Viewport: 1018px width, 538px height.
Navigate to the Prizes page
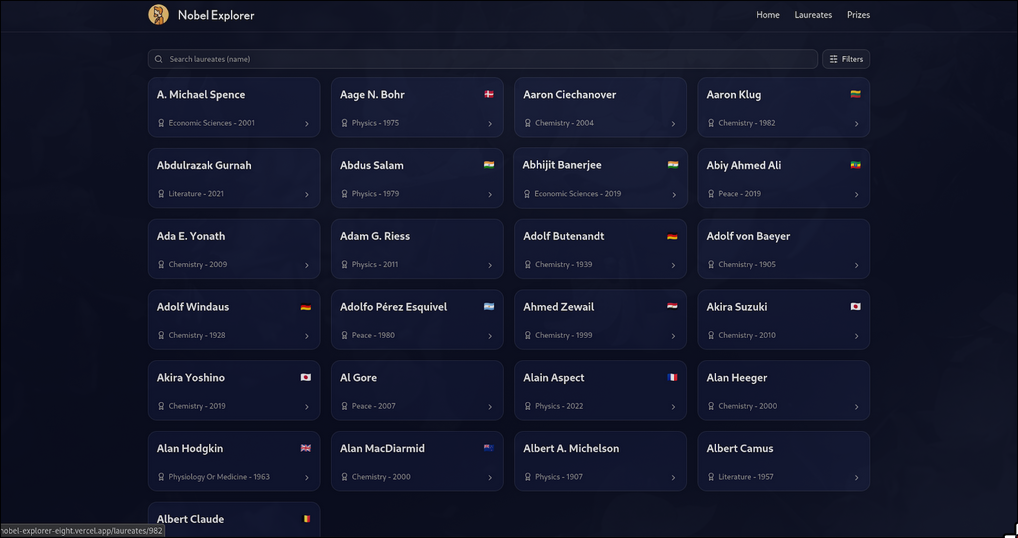pos(858,15)
